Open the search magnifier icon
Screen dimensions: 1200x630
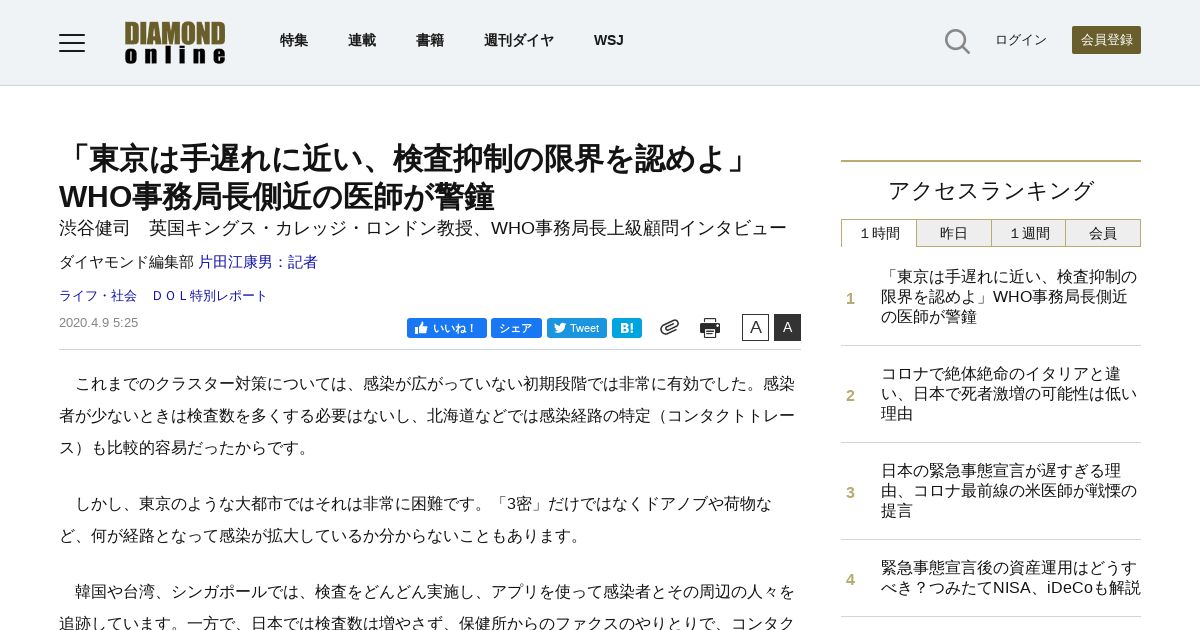[x=957, y=41]
